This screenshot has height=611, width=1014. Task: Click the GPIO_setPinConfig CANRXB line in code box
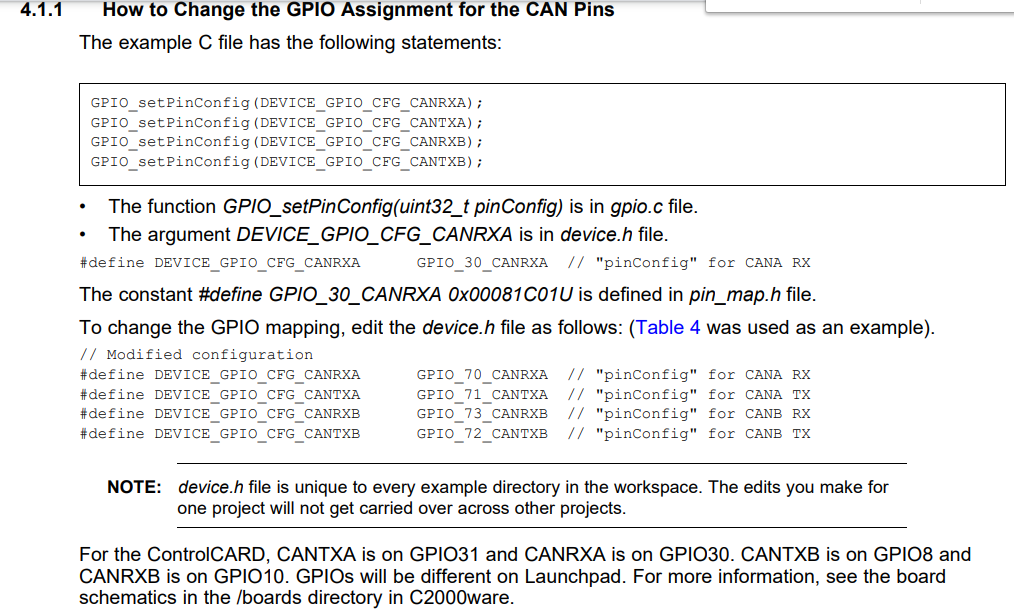(x=286, y=142)
